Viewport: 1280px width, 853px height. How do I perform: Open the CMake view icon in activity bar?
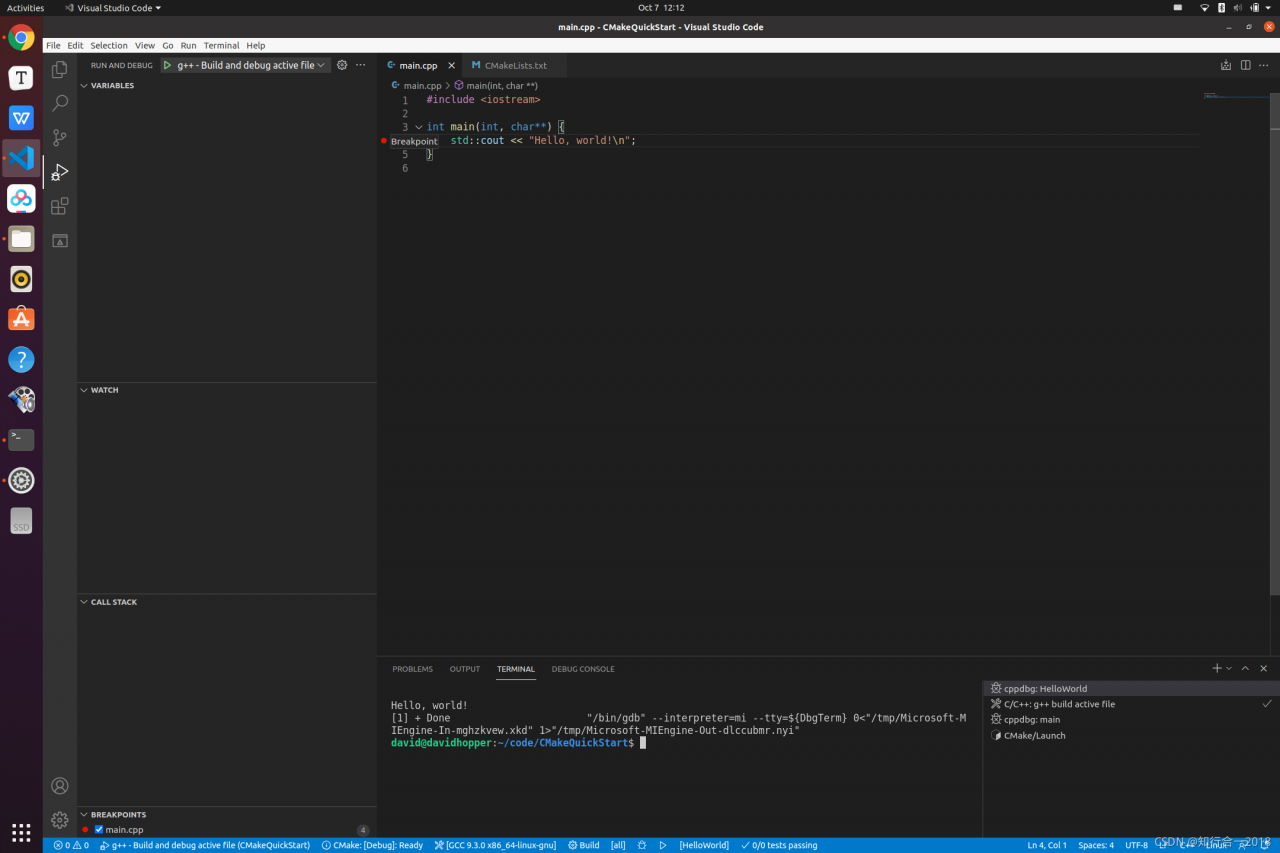coord(60,240)
